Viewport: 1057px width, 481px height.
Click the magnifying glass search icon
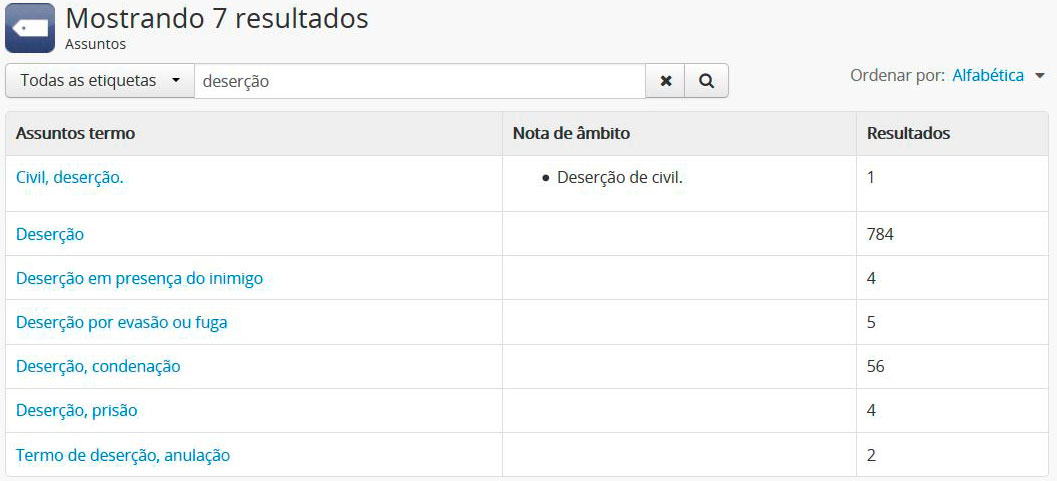(706, 81)
